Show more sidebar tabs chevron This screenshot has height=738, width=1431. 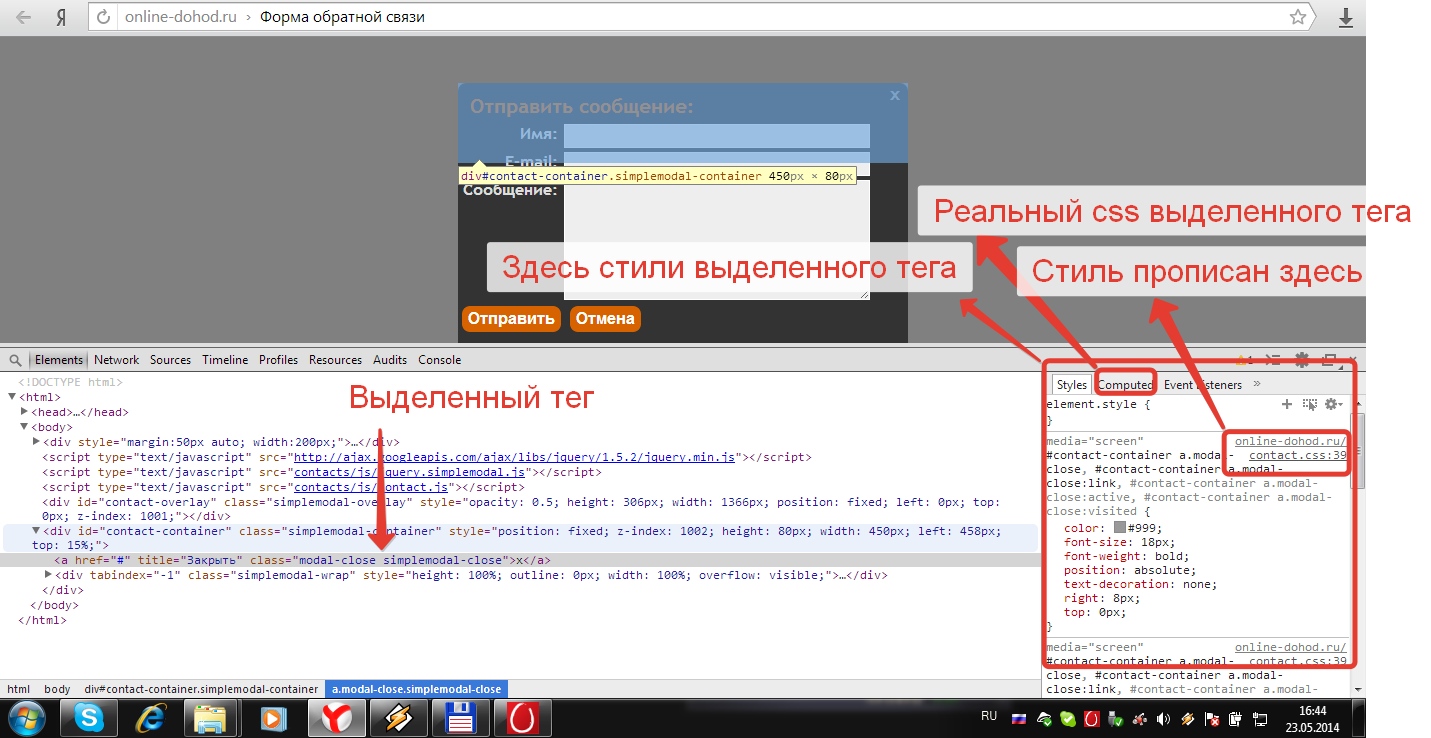1256,384
